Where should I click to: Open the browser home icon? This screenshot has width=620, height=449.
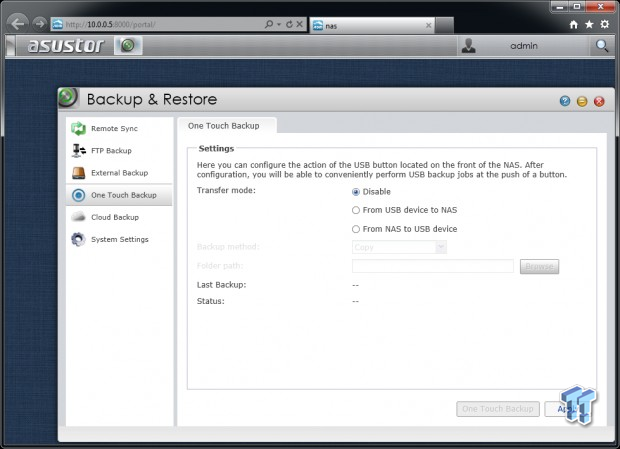click(573, 25)
